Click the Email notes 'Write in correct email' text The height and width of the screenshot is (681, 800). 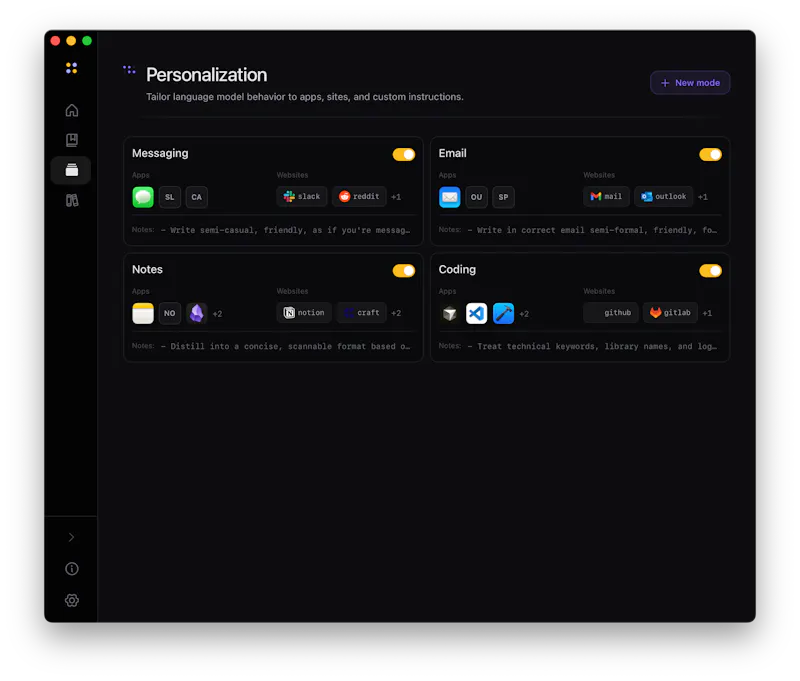click(592, 230)
